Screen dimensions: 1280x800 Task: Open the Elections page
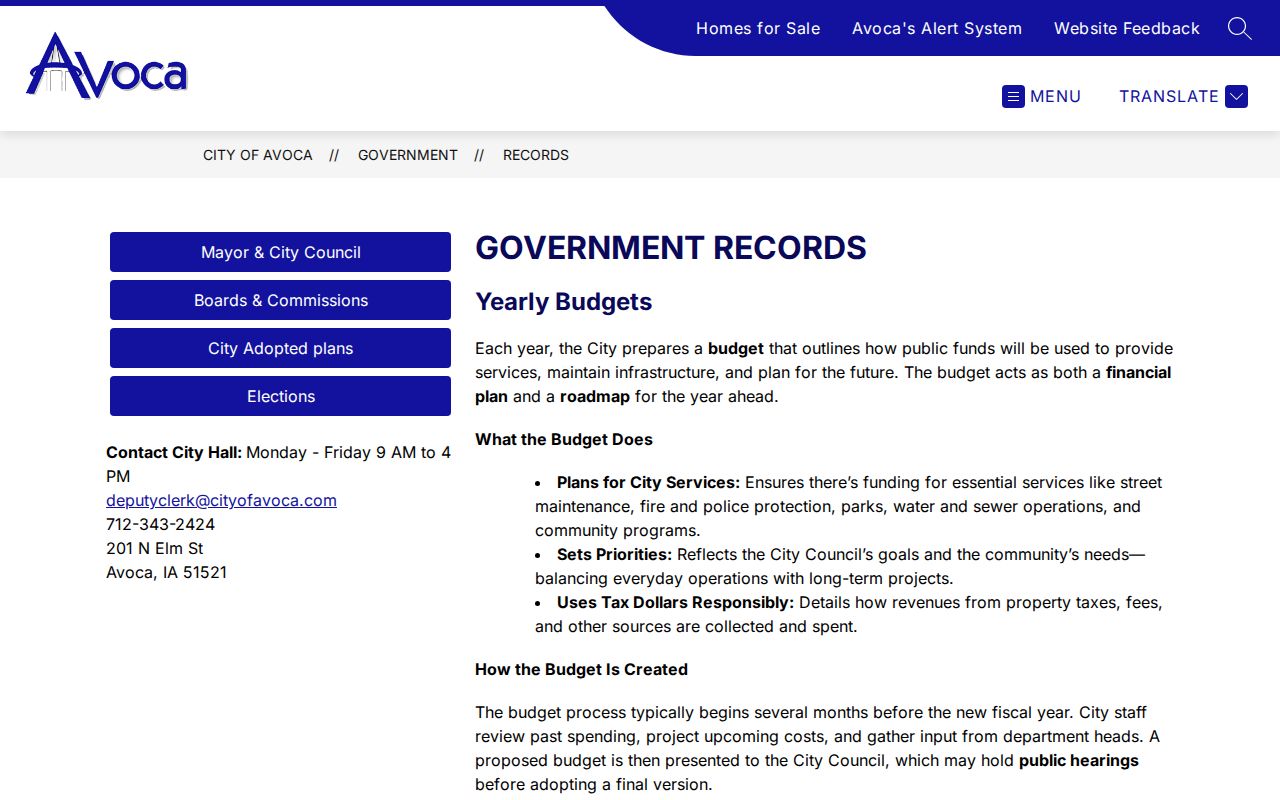click(x=280, y=396)
